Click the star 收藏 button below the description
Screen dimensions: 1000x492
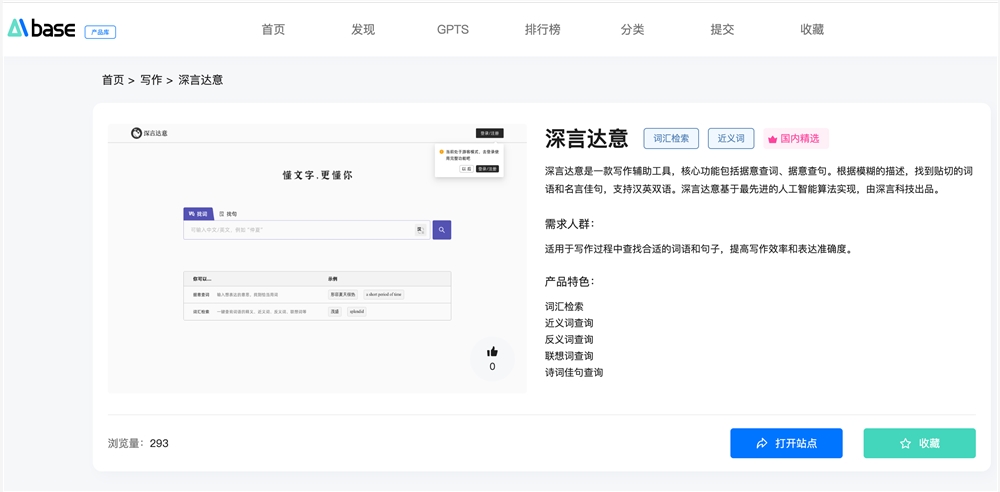click(x=919, y=443)
